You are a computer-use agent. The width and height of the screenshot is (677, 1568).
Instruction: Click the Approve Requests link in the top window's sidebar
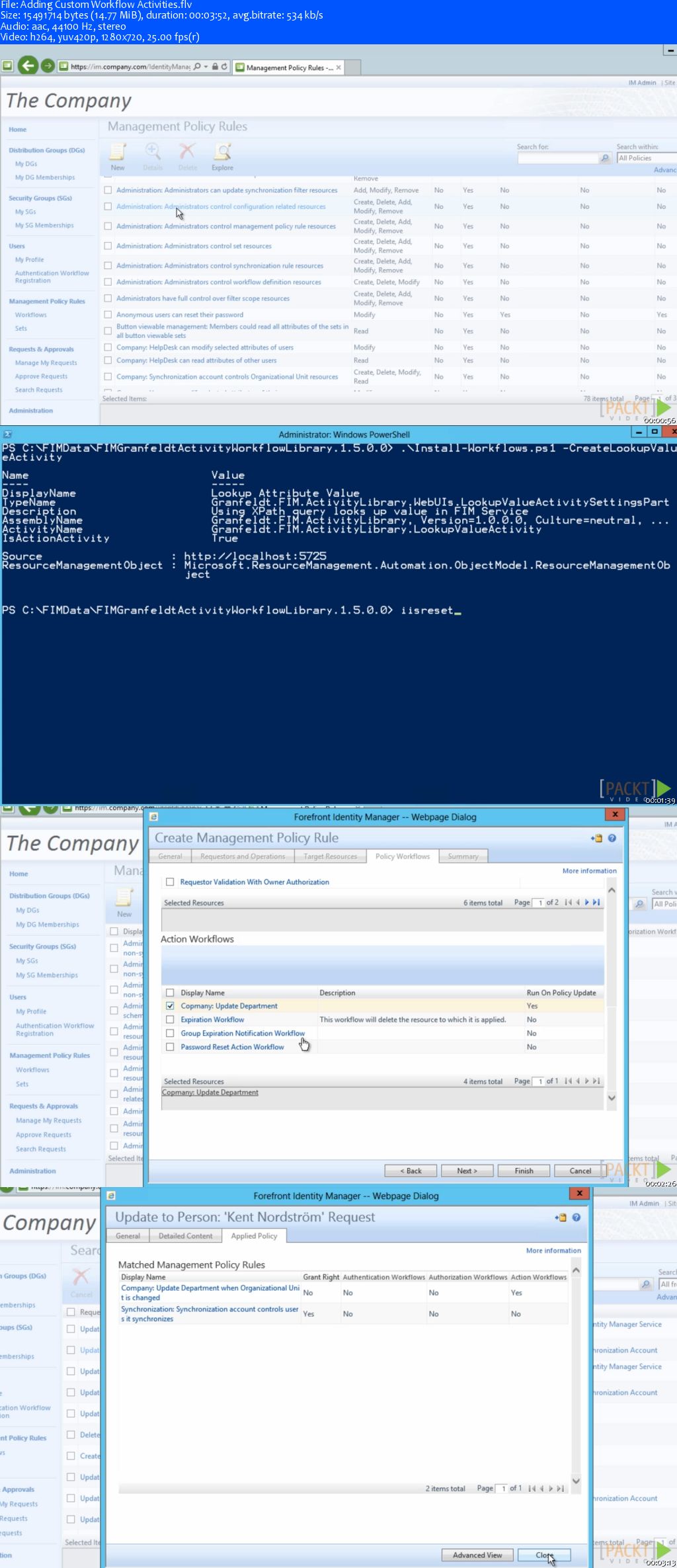point(41,376)
